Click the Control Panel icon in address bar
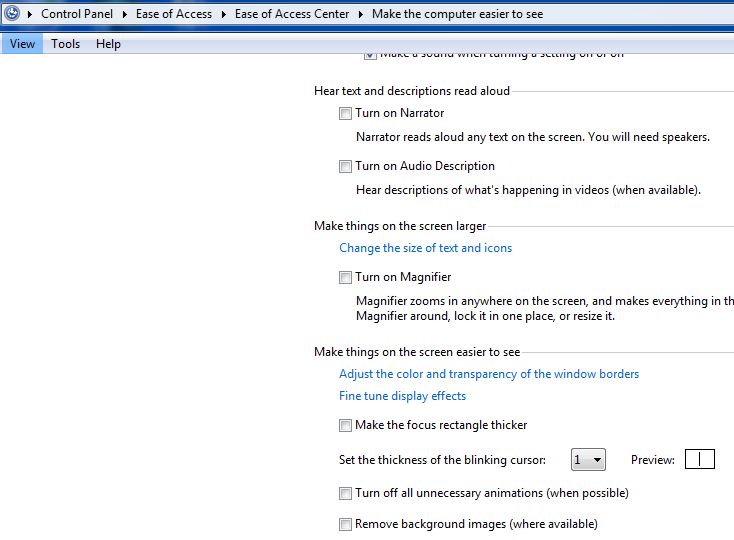Image resolution: width=734 pixels, height=540 pixels. coord(12,13)
